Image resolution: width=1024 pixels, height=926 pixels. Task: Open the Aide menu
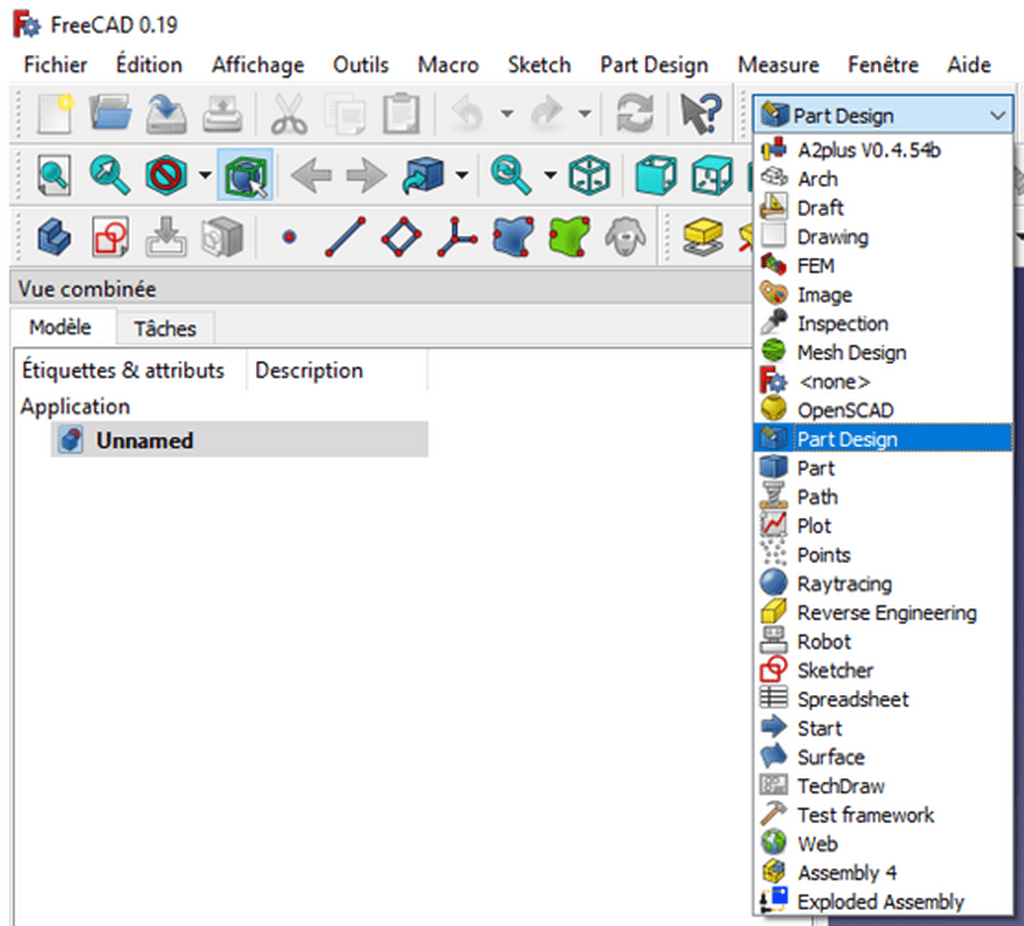point(969,65)
